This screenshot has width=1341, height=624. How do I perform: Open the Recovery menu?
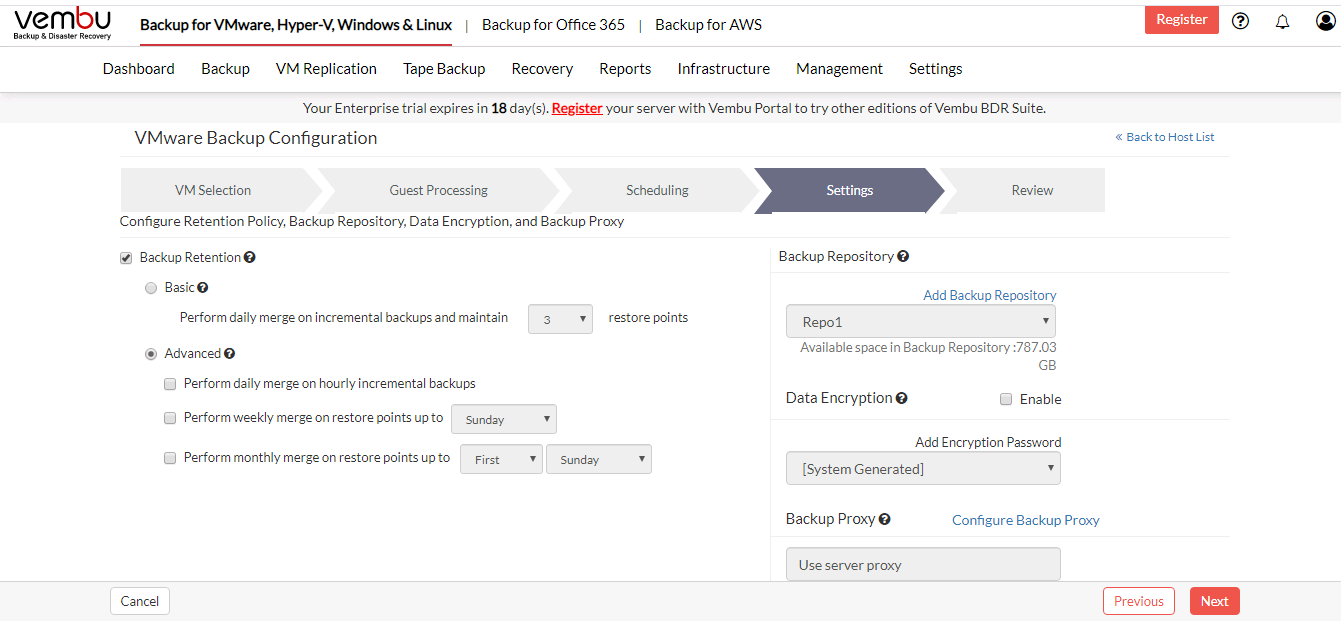point(542,69)
